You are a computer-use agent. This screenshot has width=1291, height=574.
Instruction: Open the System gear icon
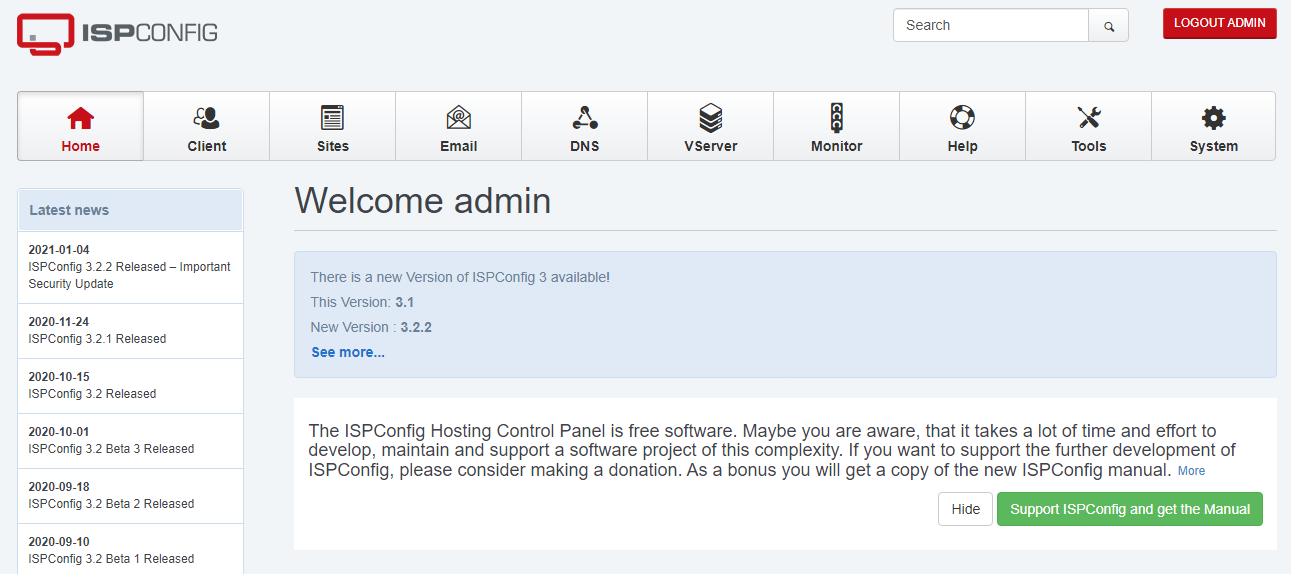coord(1213,118)
